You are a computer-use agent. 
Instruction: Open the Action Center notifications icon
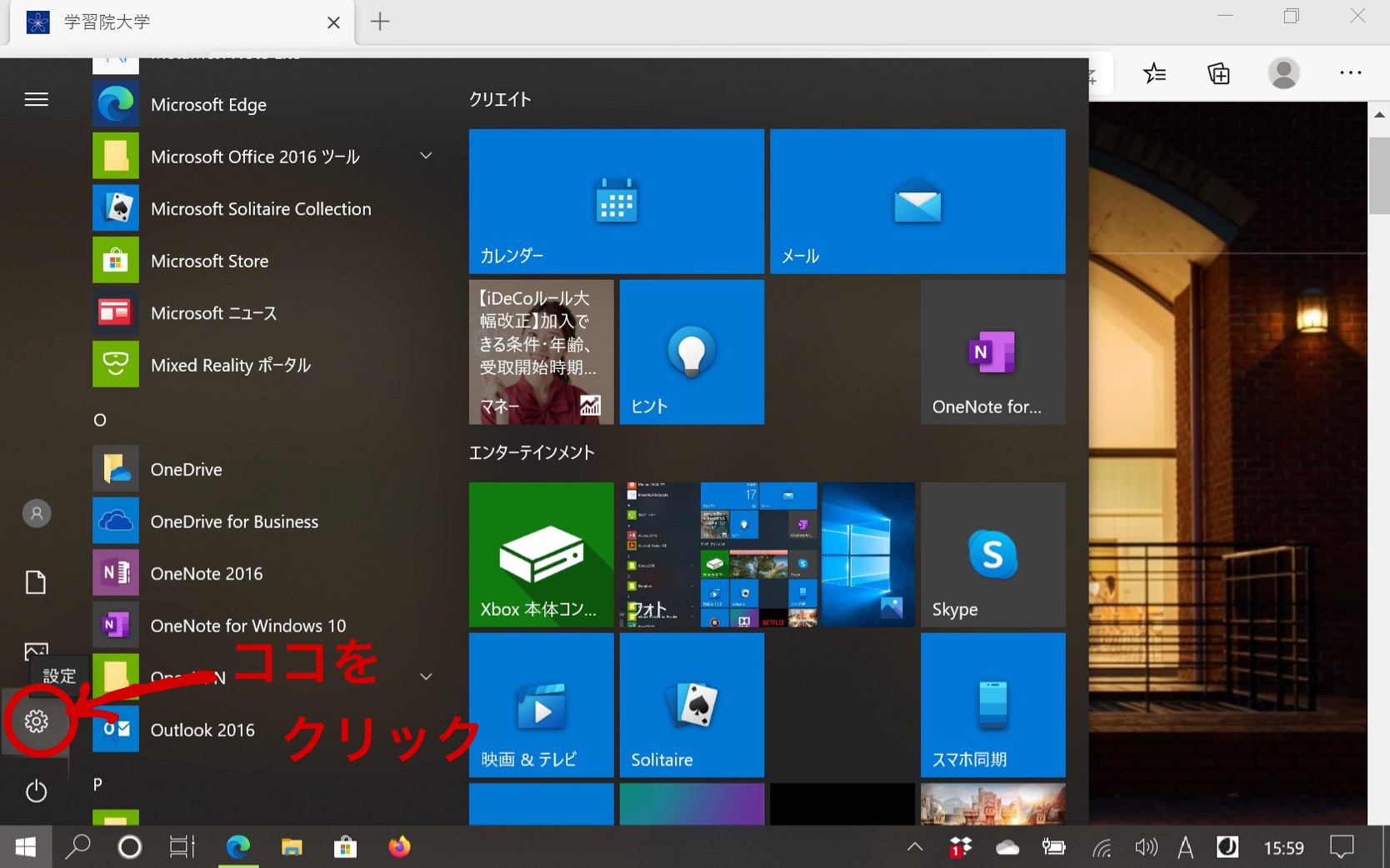1342,847
